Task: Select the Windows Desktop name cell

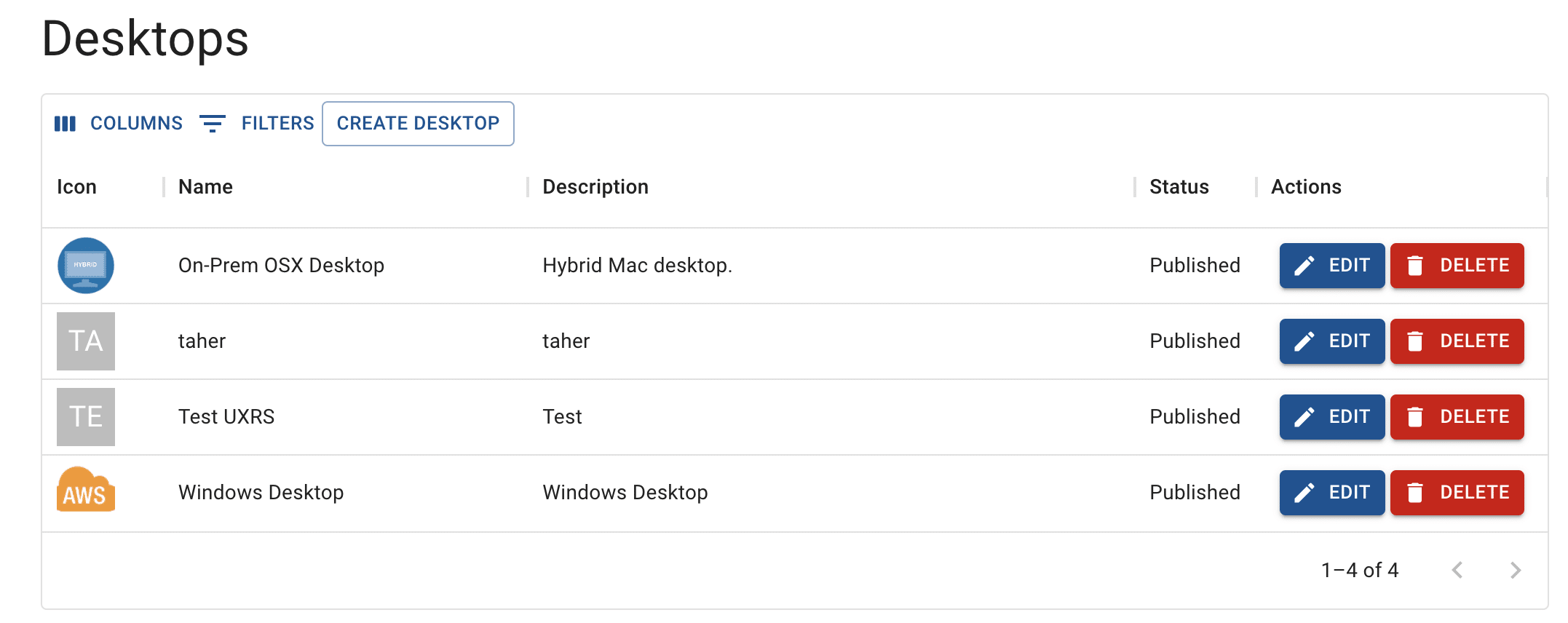Action: pyautogui.click(x=261, y=493)
